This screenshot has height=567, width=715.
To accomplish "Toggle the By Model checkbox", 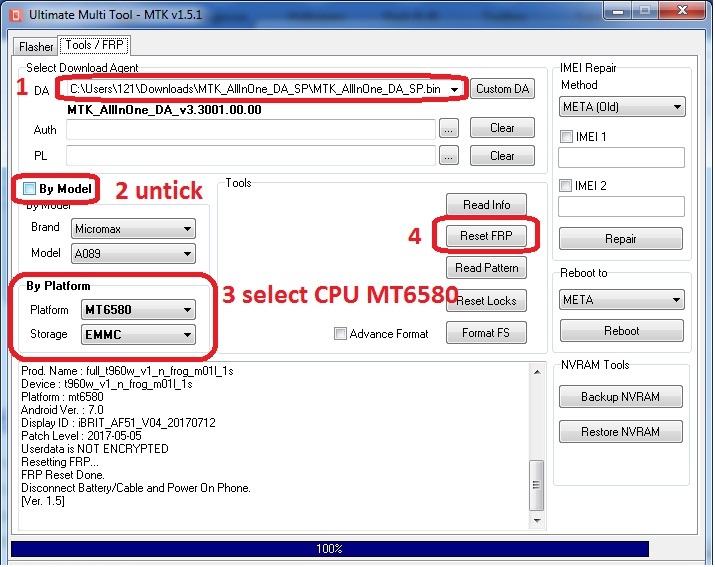I will tap(29, 188).
